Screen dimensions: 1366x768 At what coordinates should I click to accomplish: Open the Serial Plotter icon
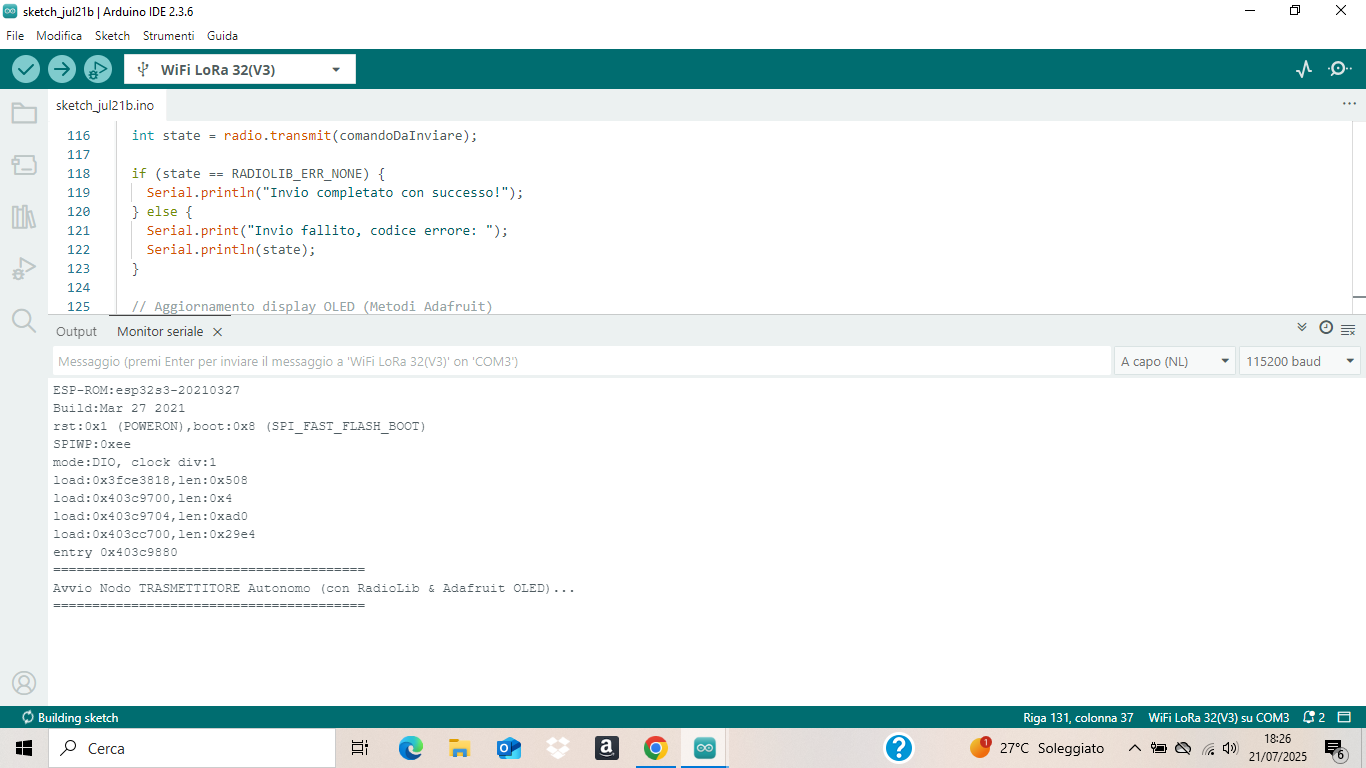coord(1304,69)
